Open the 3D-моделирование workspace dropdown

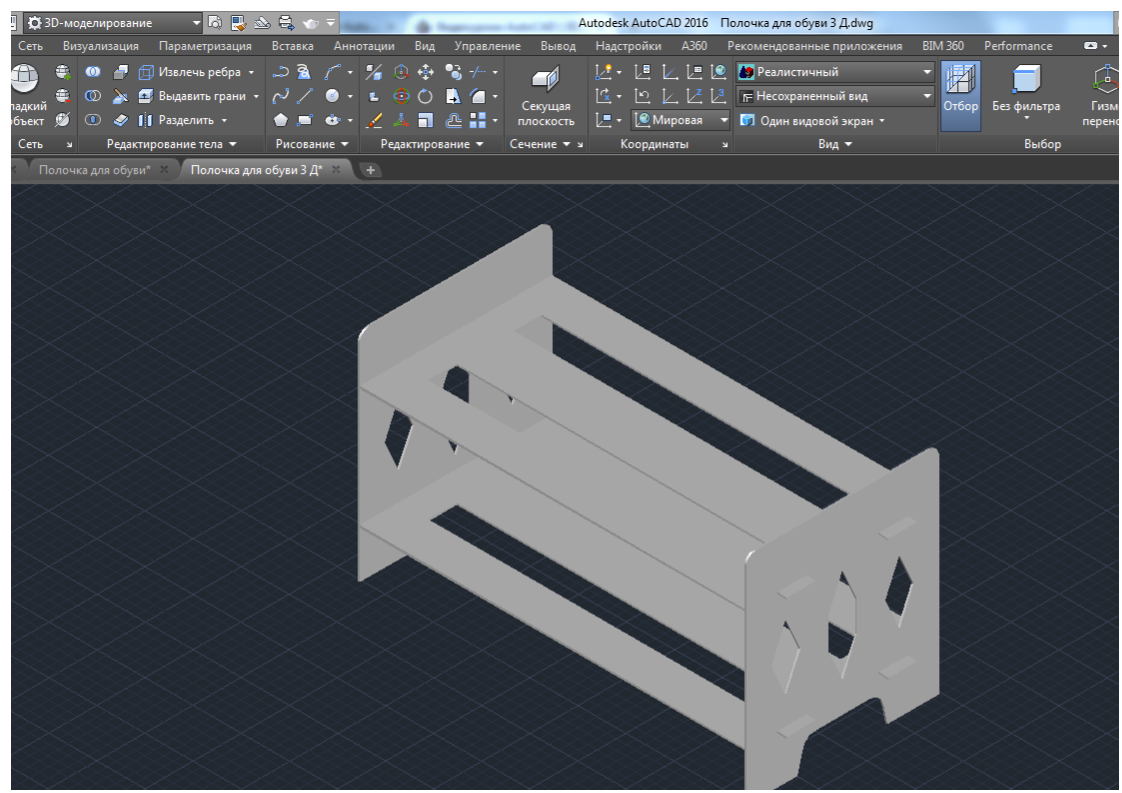pyautogui.click(x=113, y=23)
